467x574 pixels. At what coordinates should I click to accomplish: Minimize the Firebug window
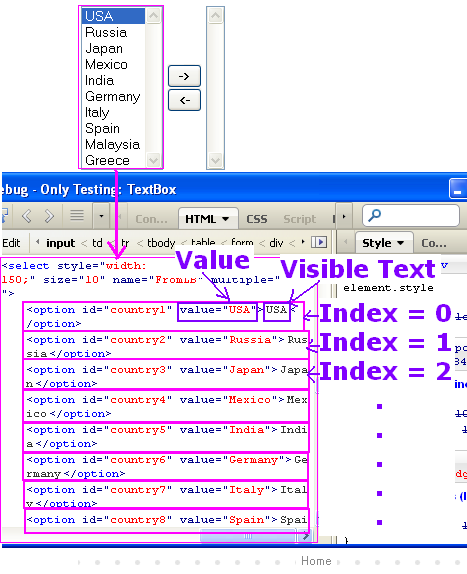click(x=458, y=189)
